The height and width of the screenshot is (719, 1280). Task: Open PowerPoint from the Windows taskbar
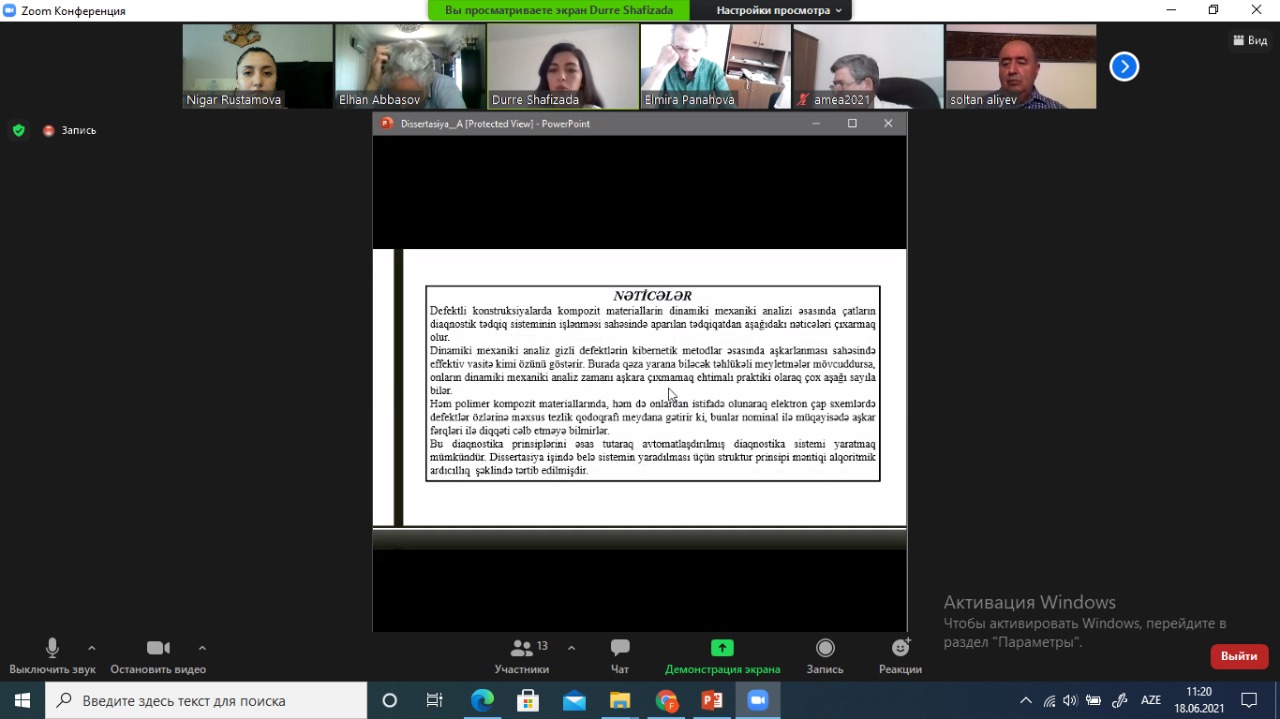click(x=712, y=700)
